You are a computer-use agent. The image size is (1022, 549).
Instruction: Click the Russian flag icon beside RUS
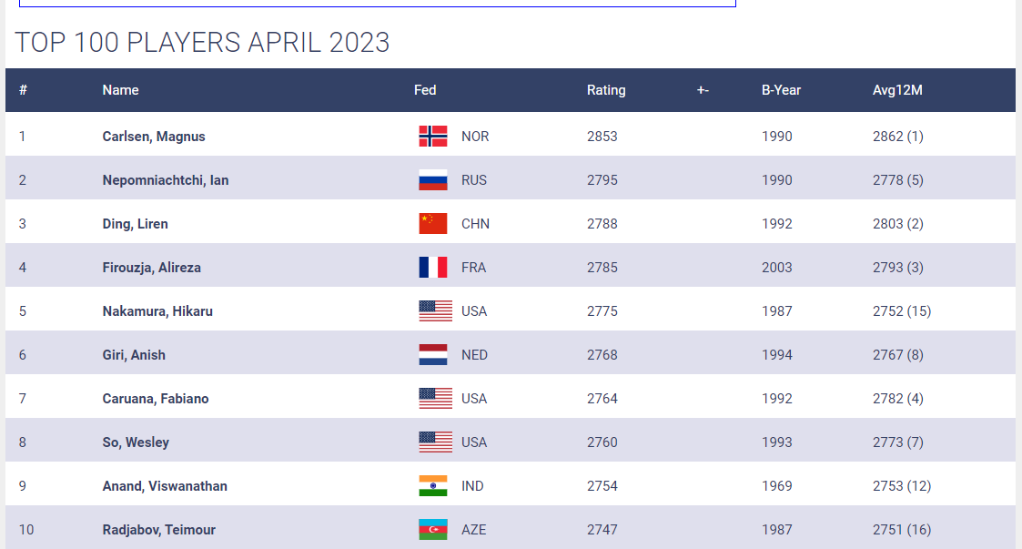[x=433, y=180]
